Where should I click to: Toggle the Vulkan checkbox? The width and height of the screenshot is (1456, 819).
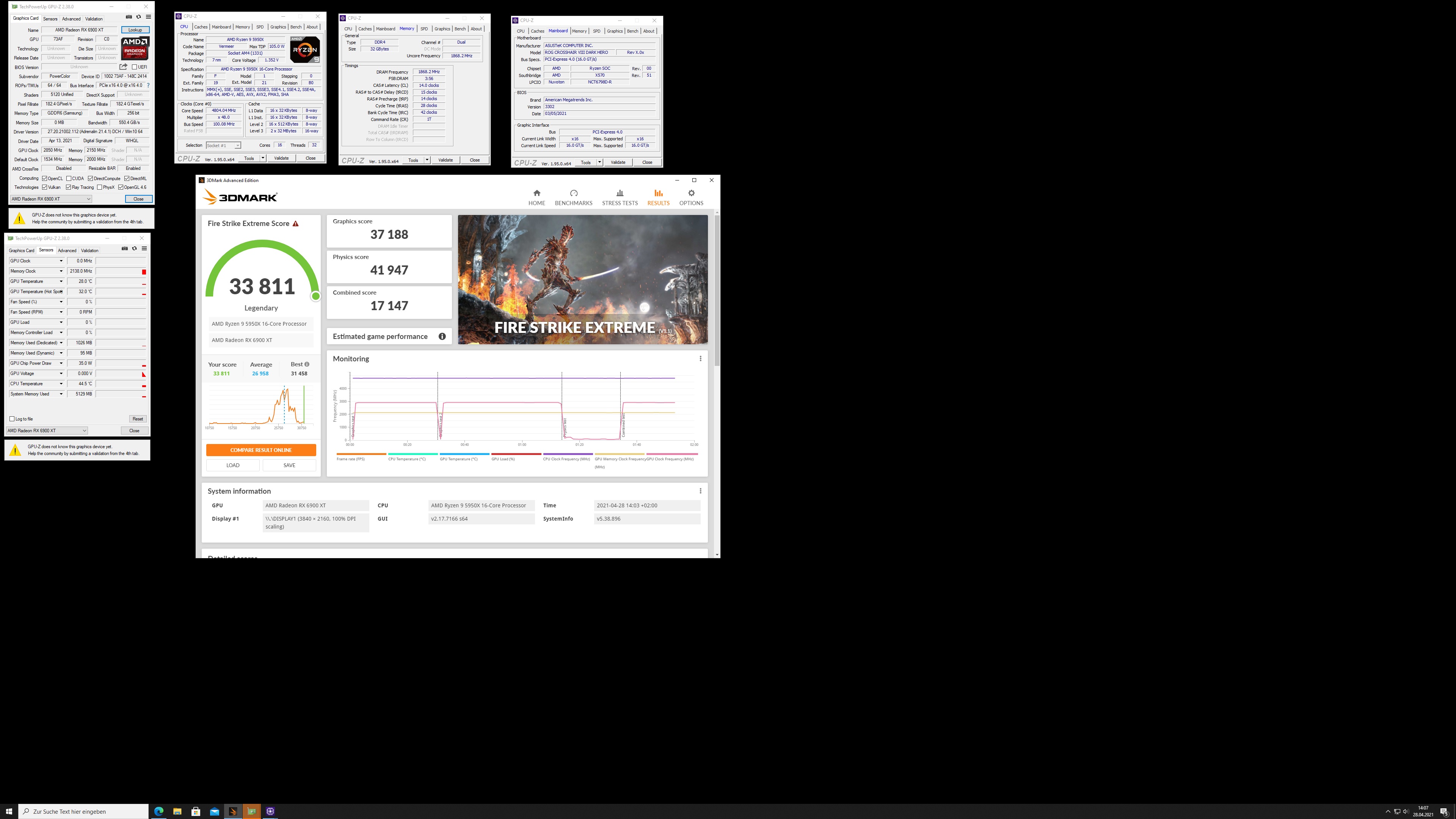point(45,187)
